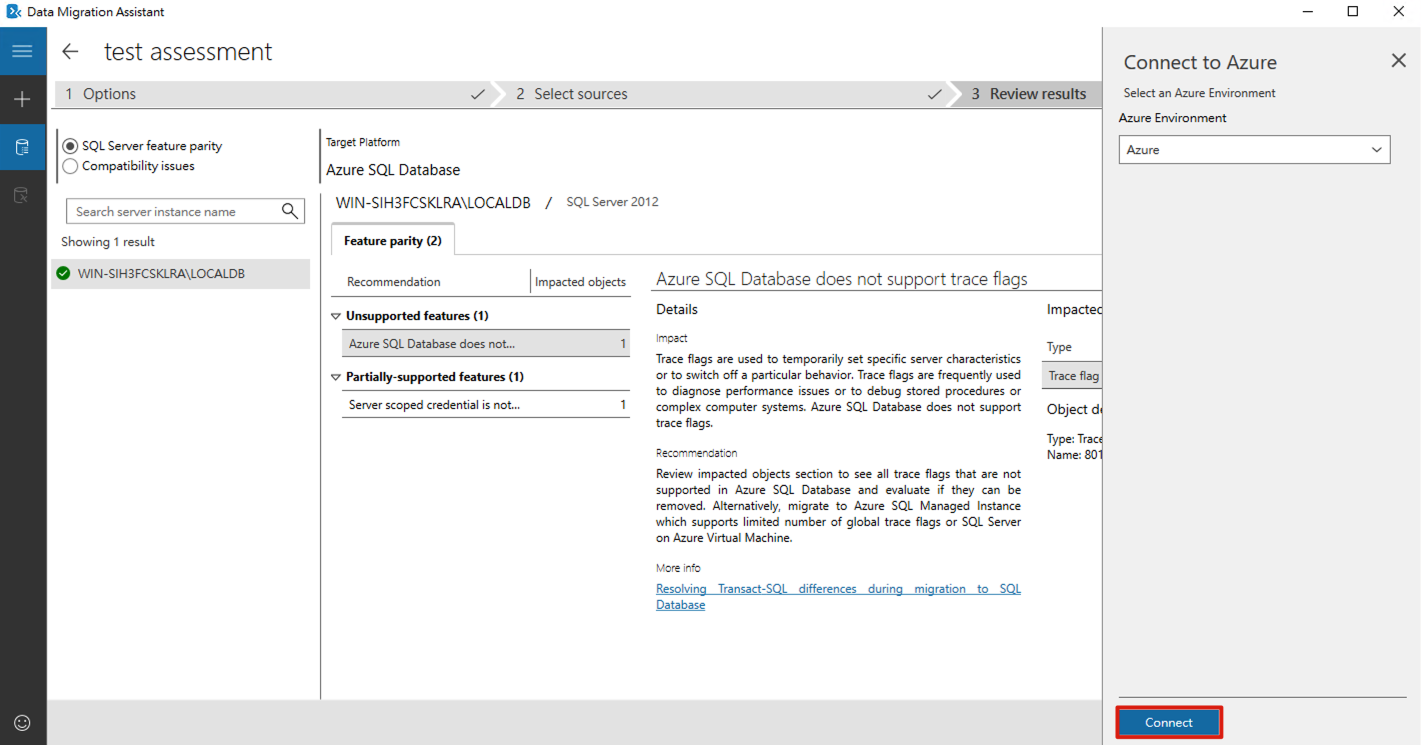Open the Assessments icon in sidebar

[22, 147]
